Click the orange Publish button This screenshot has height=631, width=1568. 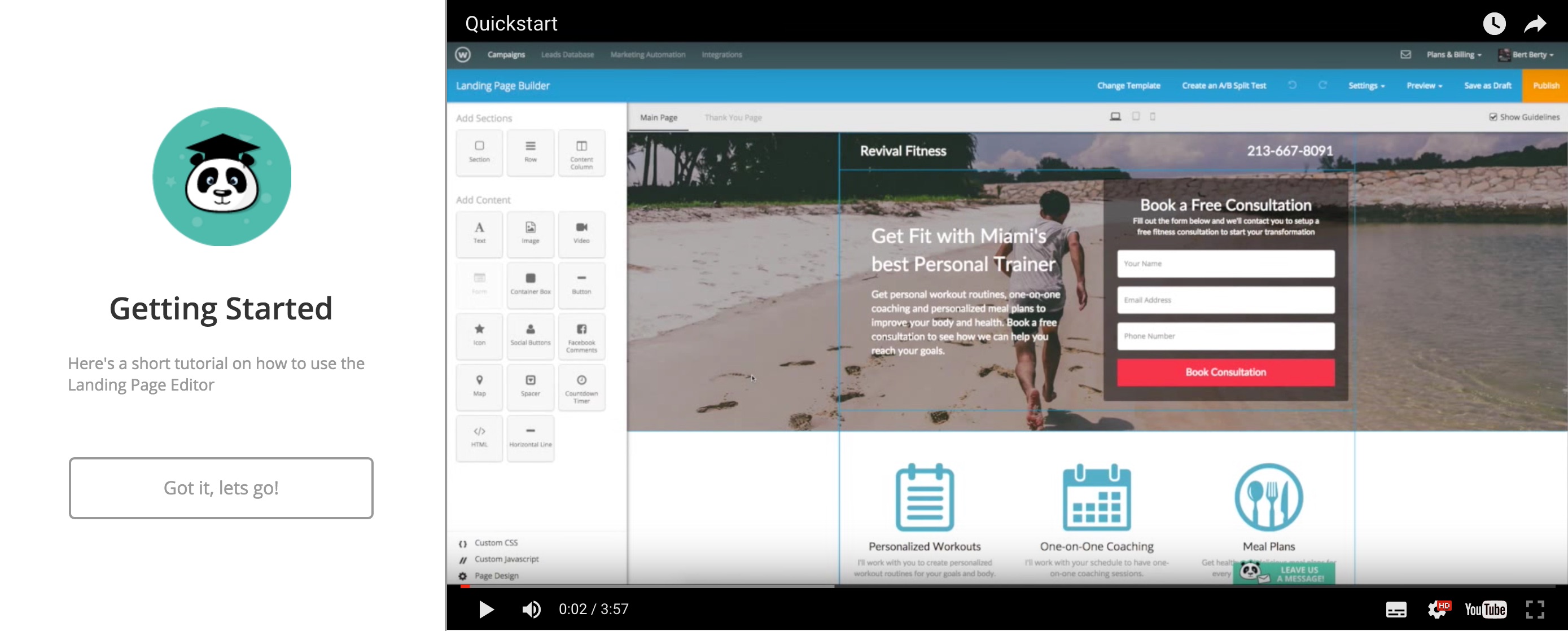[x=1545, y=86]
